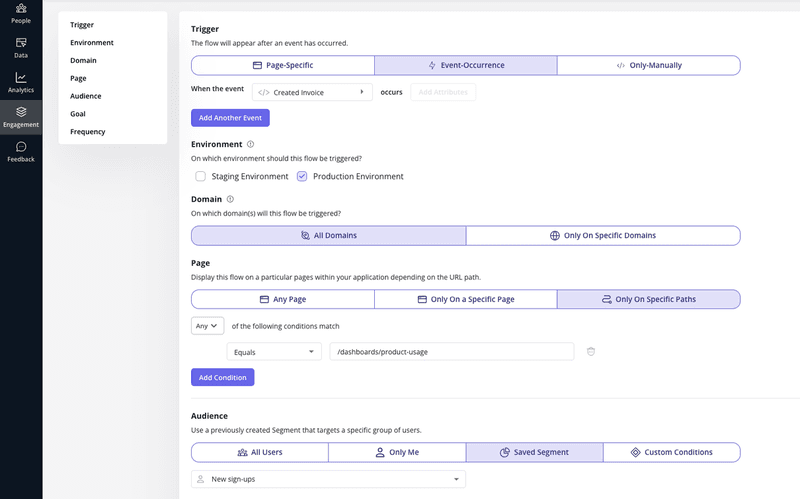Select the Event-Occurrence trigger option
800x499 pixels.
(x=466, y=65)
